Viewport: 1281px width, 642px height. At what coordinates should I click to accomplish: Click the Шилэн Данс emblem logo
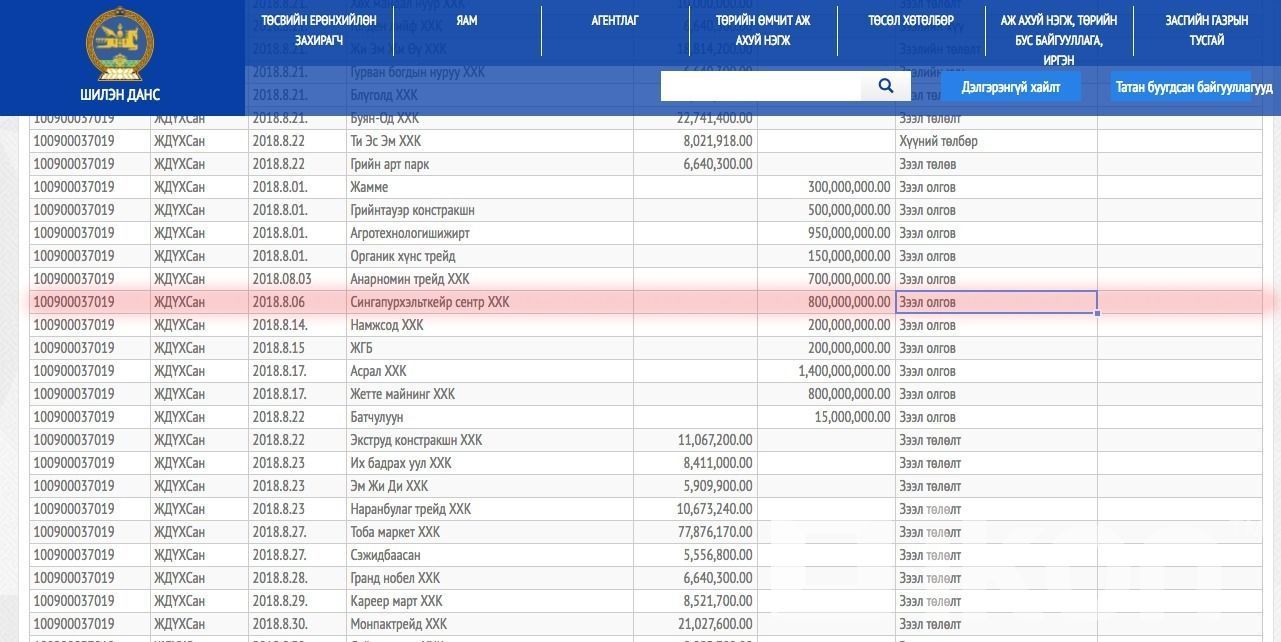[x=120, y=44]
